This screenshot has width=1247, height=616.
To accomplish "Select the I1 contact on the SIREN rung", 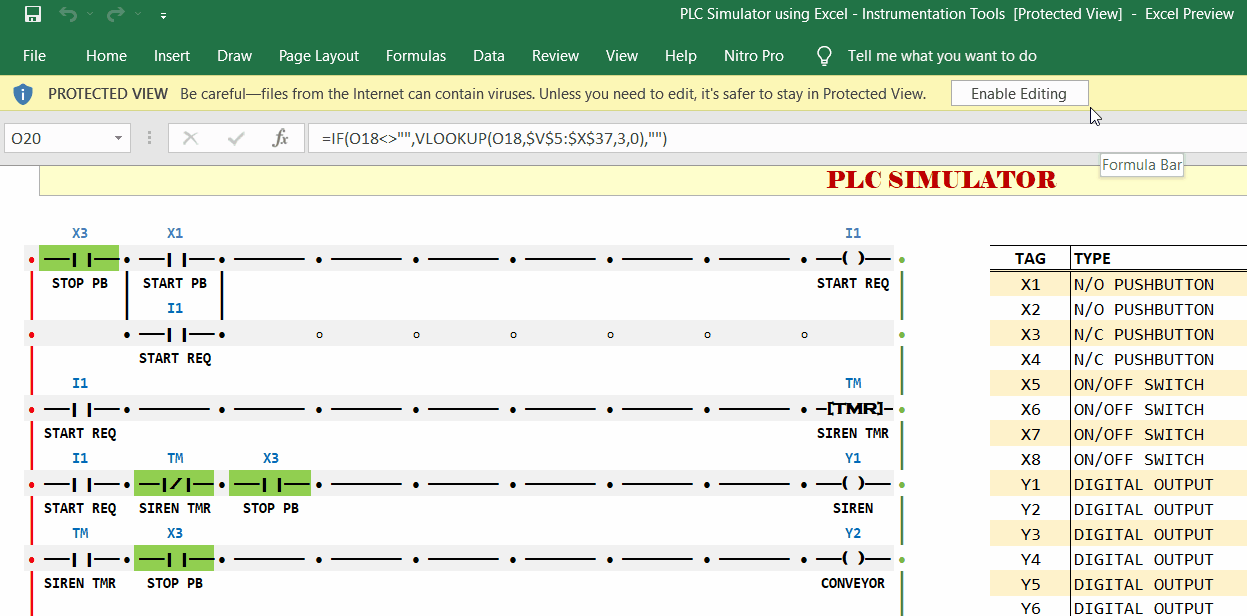I will point(79,484).
